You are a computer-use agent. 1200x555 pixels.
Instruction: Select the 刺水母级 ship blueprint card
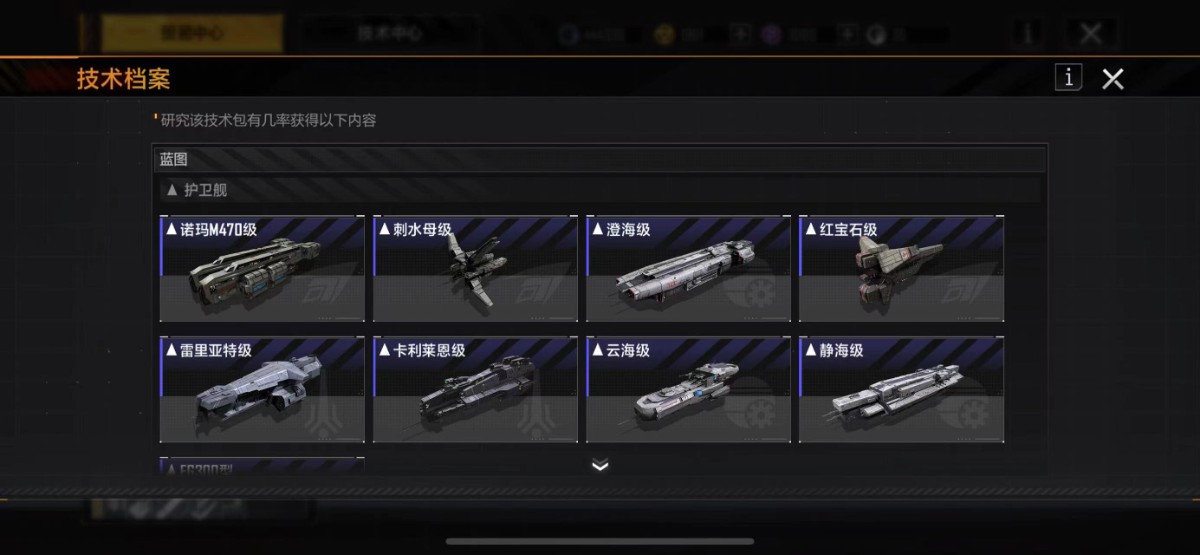click(x=475, y=268)
